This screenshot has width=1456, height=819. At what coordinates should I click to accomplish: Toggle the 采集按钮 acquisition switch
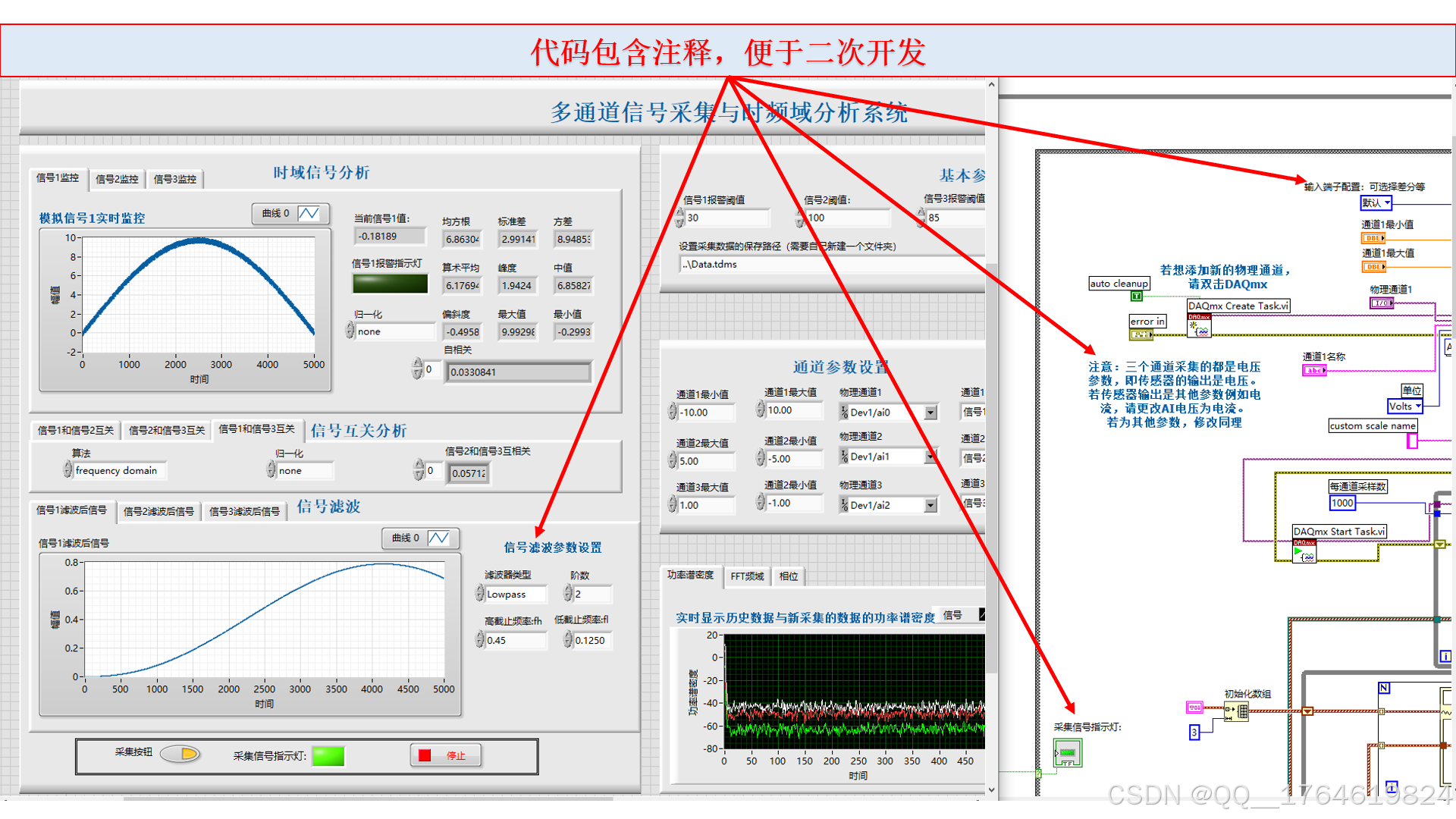[x=180, y=754]
